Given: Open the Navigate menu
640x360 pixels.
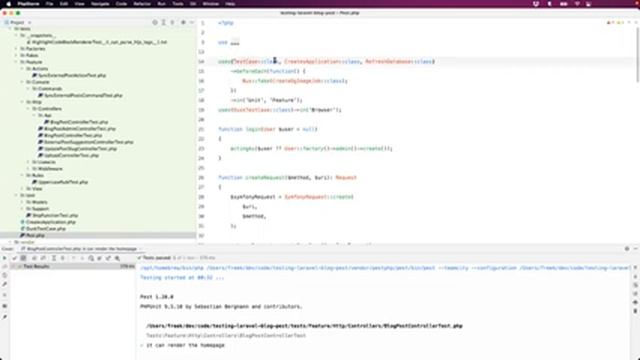Looking at the screenshot, I should click(x=100, y=4).
